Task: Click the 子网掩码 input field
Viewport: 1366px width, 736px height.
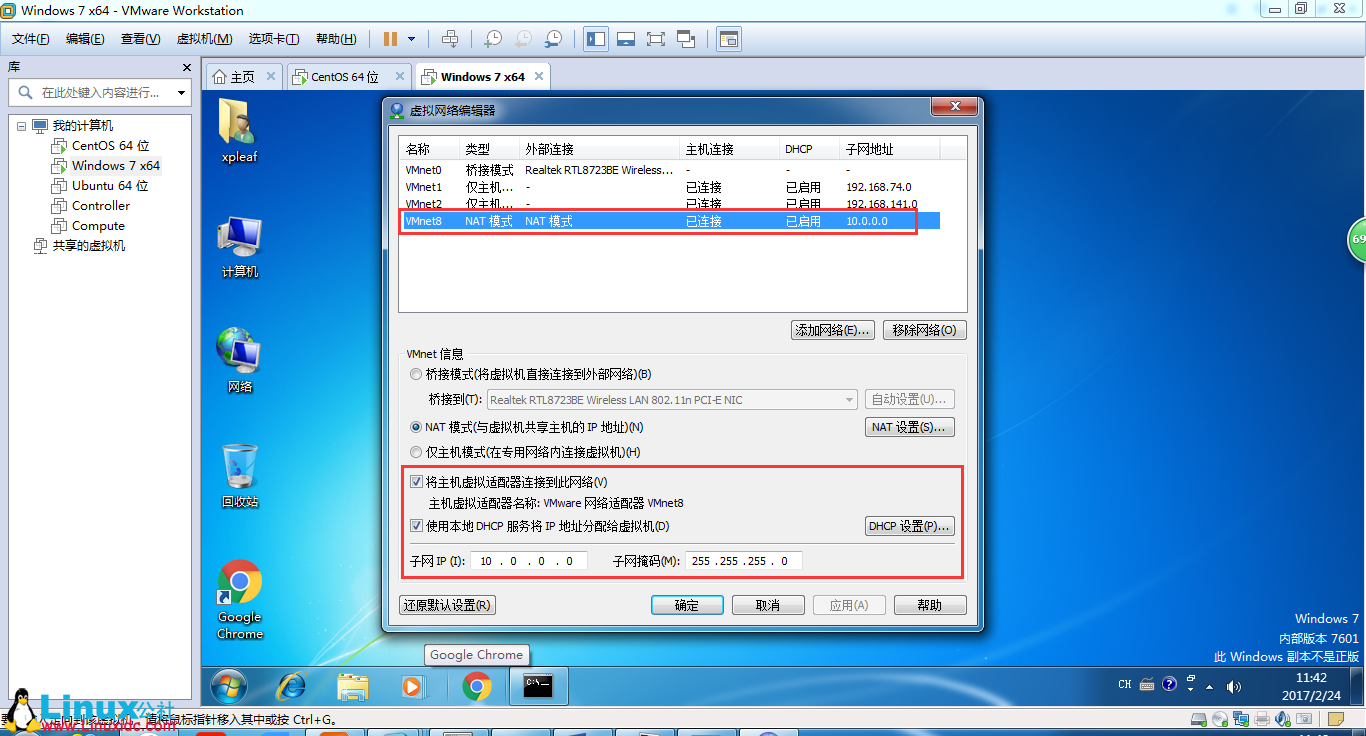Action: [743, 561]
